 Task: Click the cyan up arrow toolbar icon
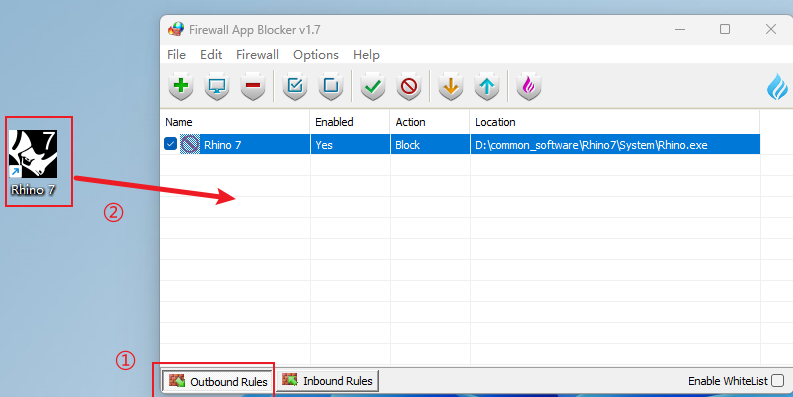click(487, 86)
